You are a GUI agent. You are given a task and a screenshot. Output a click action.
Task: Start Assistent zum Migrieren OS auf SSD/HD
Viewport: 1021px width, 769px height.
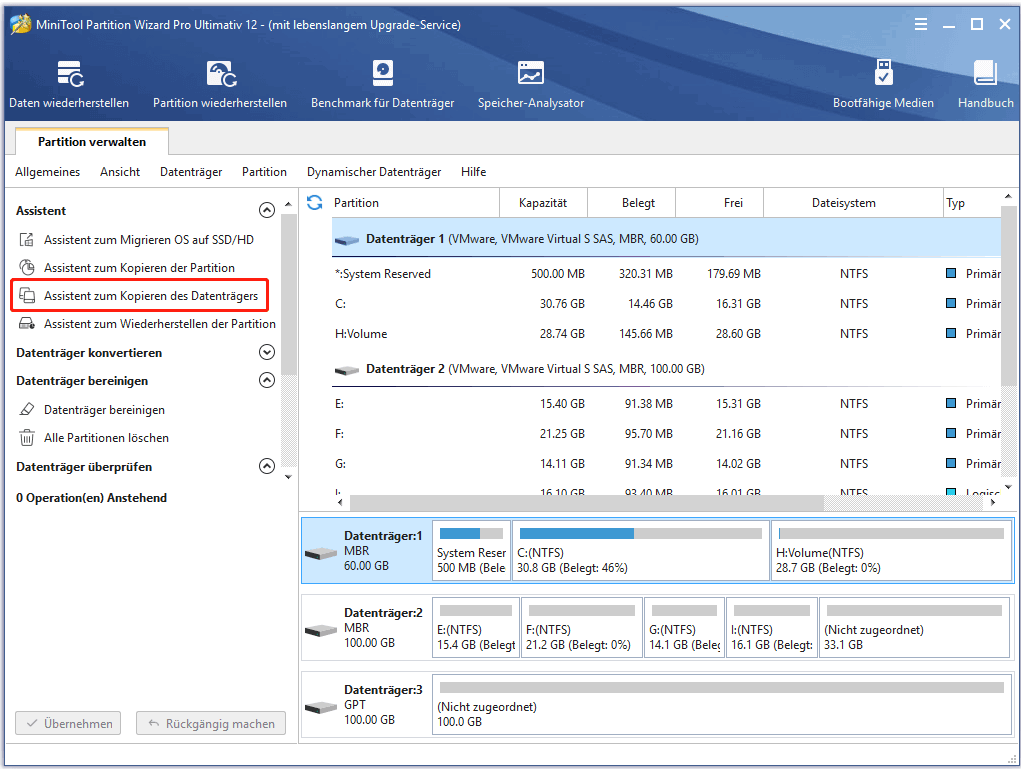[x=148, y=240]
